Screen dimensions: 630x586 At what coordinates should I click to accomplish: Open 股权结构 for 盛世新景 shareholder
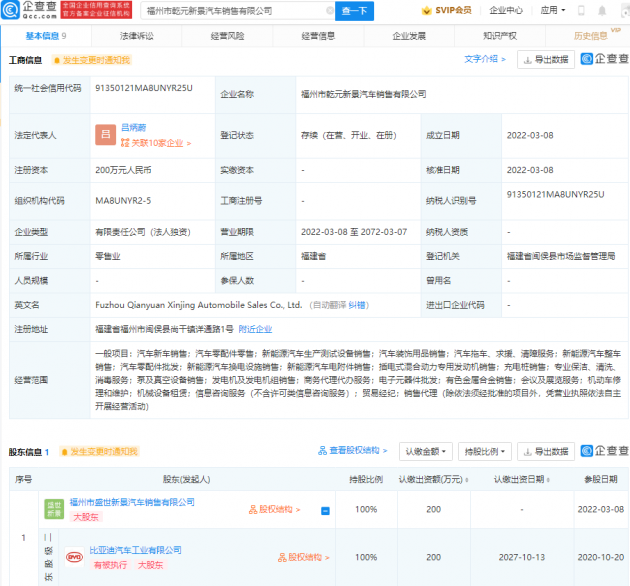point(274,510)
